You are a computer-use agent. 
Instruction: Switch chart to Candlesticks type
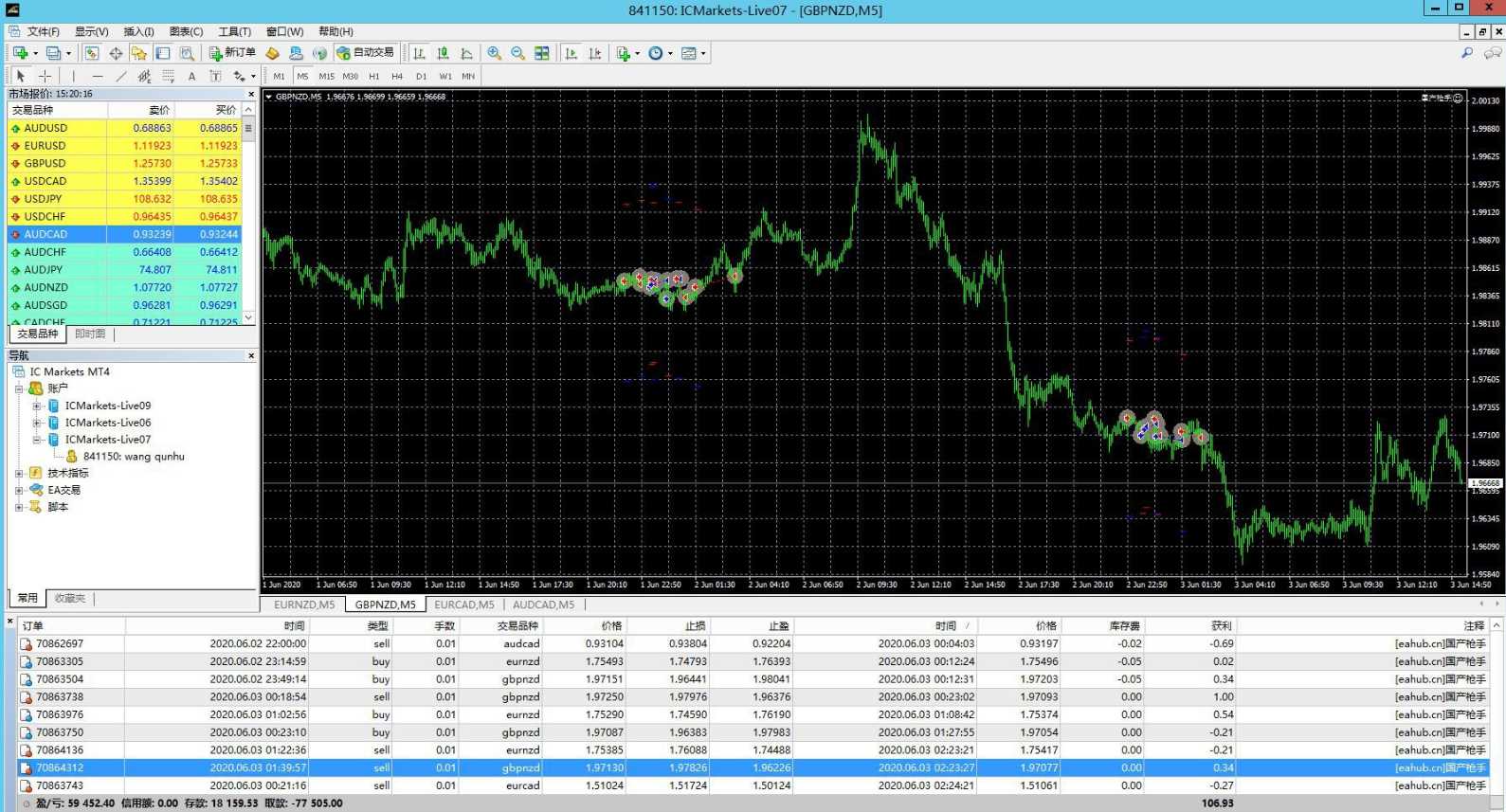pos(443,53)
